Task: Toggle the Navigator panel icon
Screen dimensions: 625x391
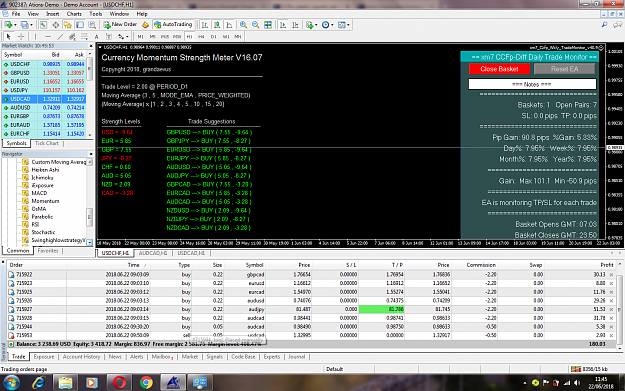Action: point(68,25)
